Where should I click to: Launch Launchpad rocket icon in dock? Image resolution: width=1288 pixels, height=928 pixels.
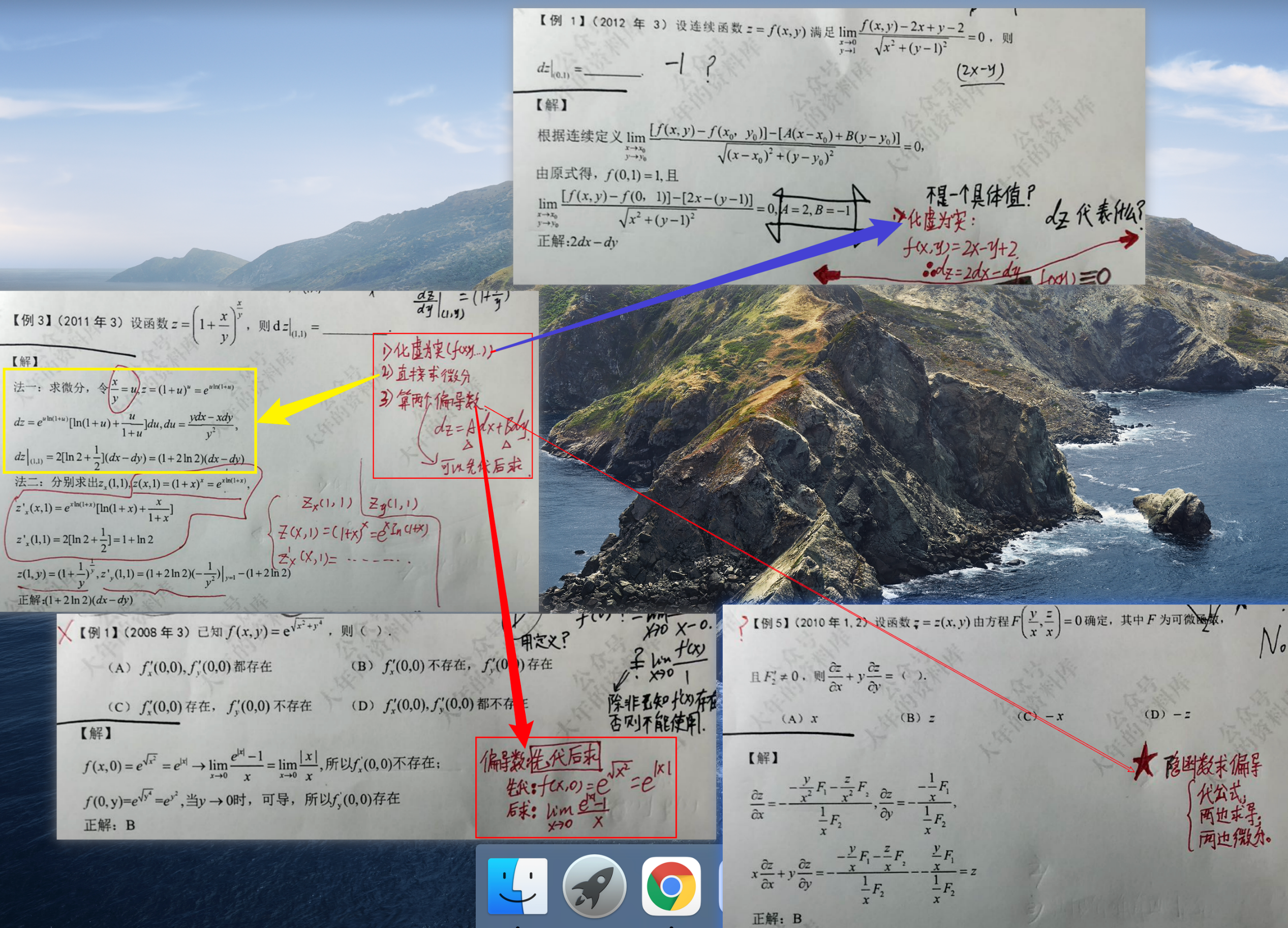(594, 886)
